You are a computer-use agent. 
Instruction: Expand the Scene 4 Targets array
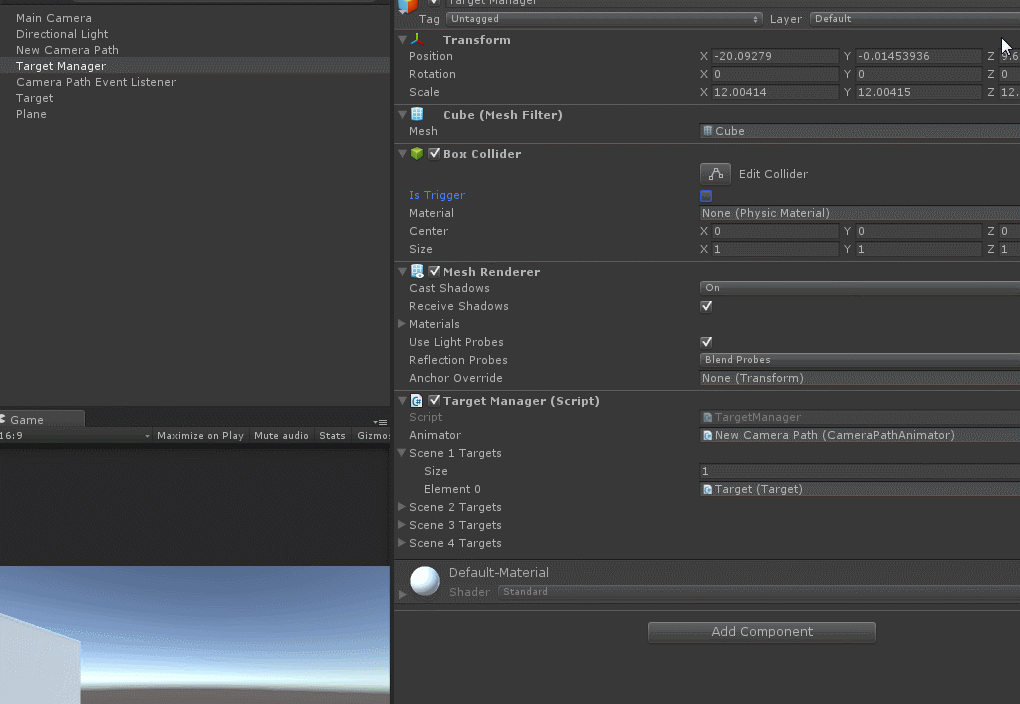click(402, 543)
